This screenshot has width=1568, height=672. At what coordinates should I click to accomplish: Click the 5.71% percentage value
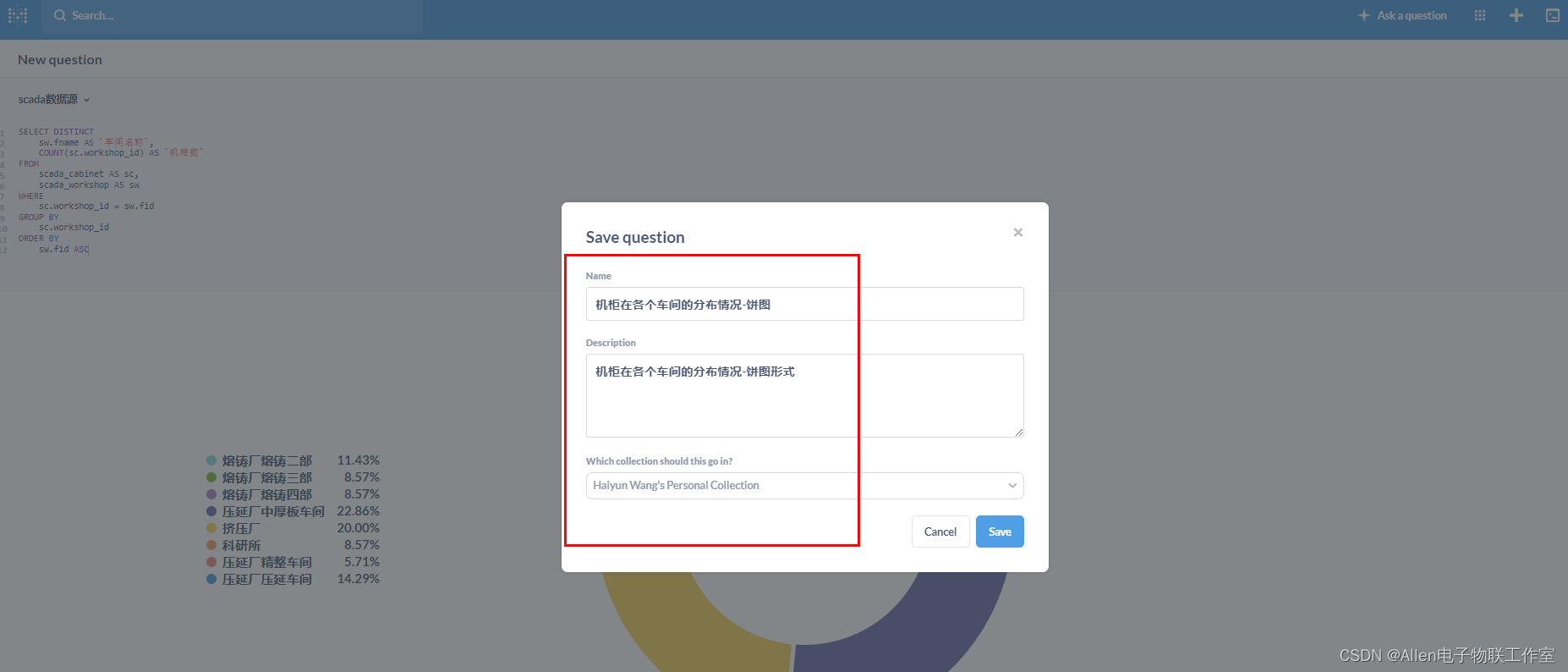(362, 562)
